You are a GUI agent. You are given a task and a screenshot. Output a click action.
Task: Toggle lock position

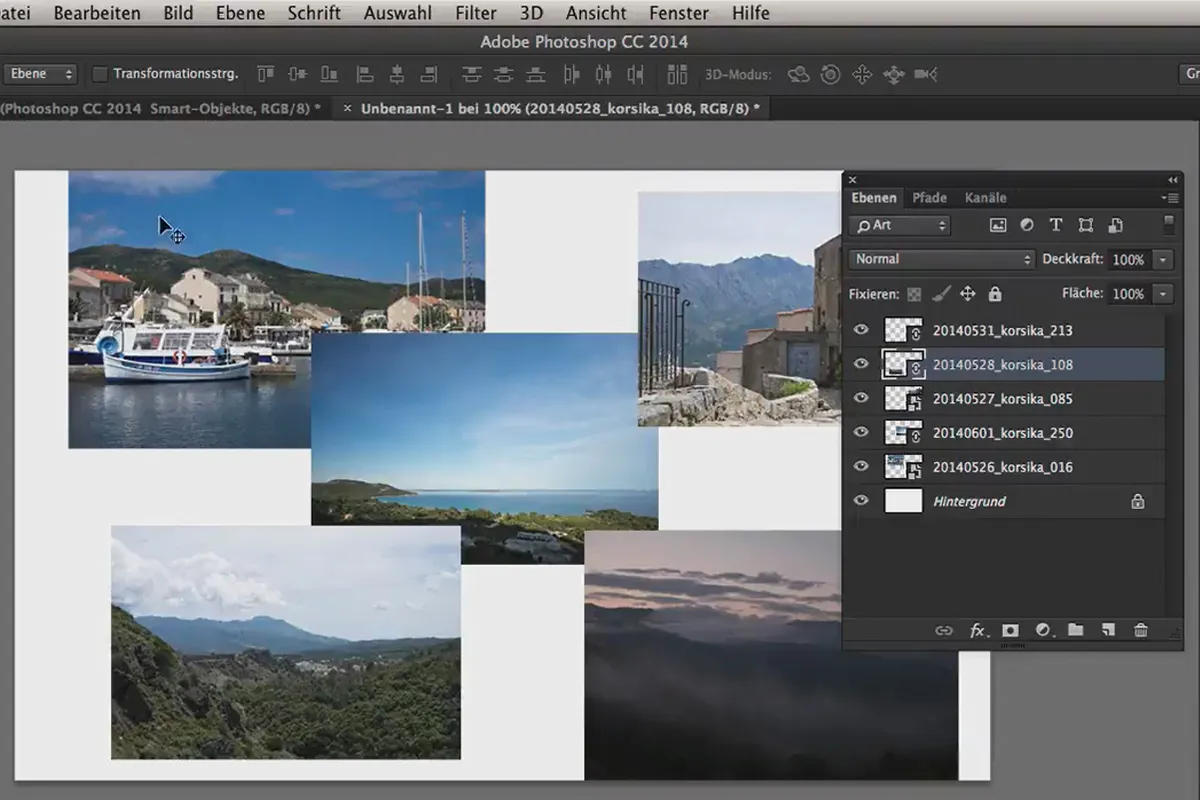[x=968, y=294]
